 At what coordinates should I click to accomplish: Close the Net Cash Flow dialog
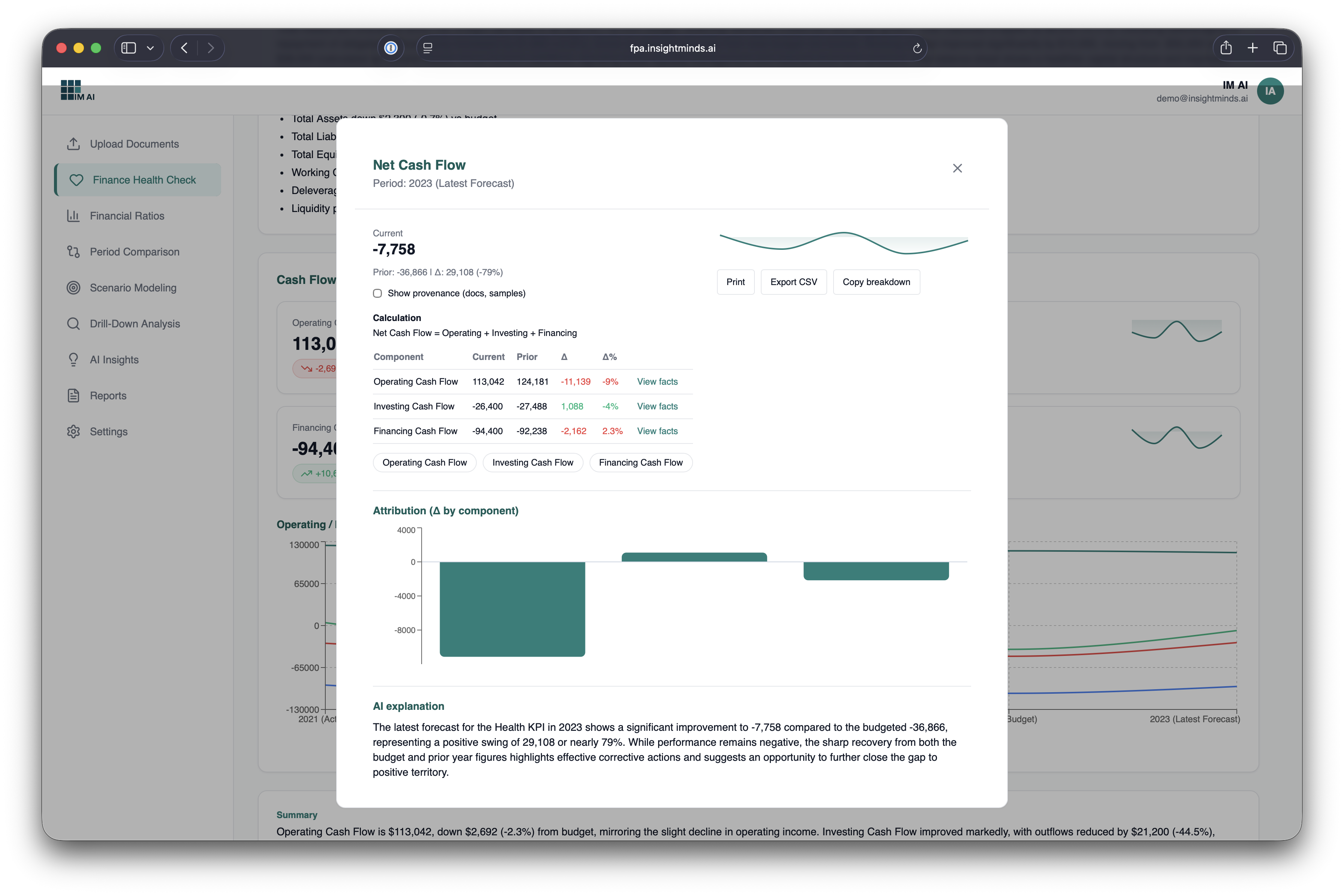958,168
